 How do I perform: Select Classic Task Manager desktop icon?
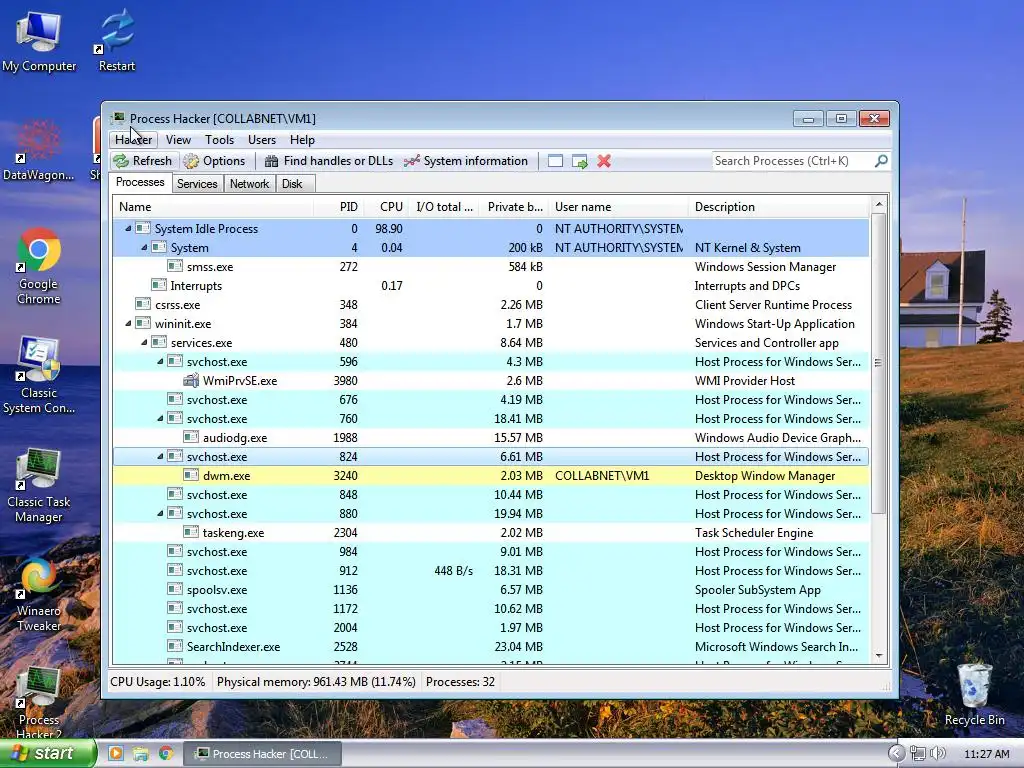tap(39, 485)
